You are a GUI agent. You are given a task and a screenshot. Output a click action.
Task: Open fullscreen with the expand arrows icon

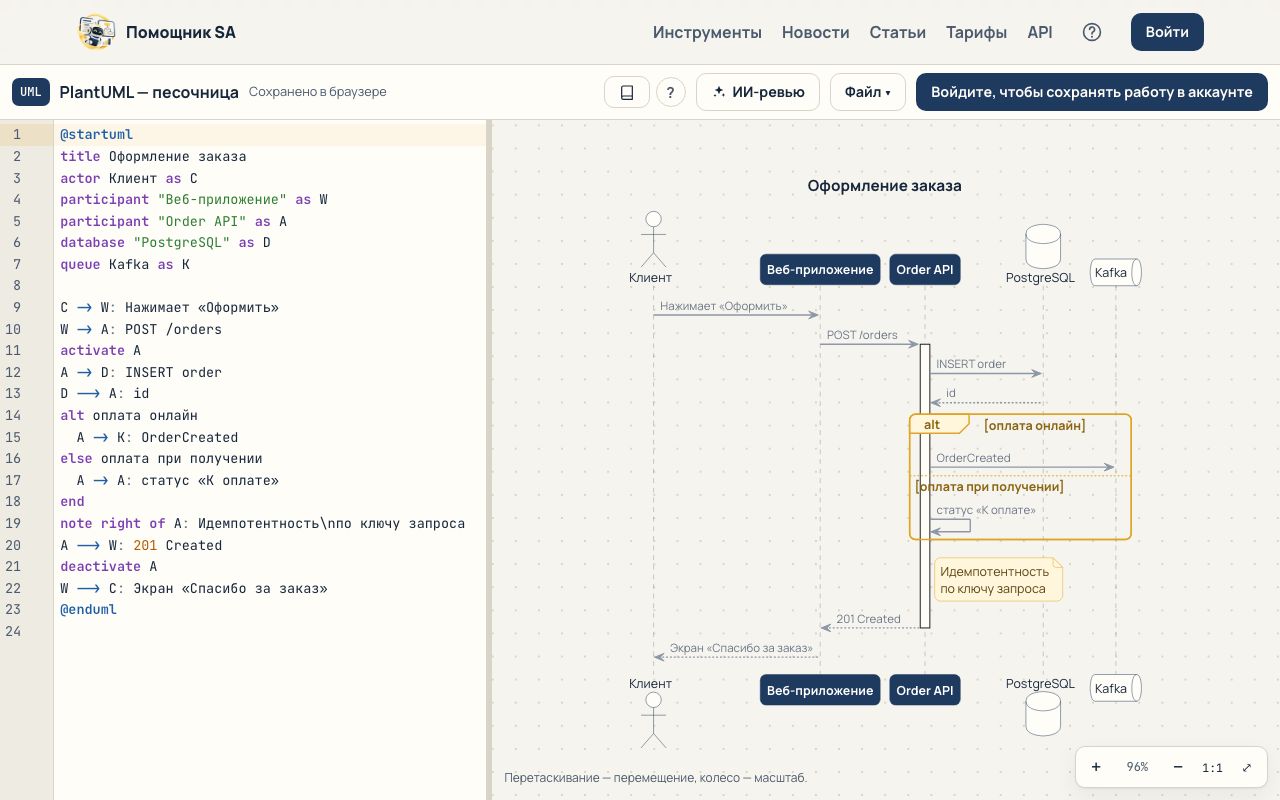pyautogui.click(x=1247, y=767)
